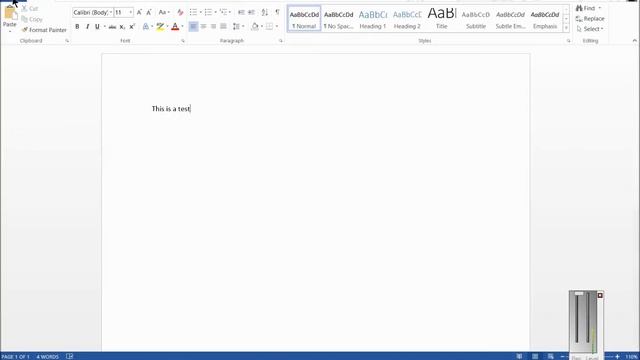Apply superscript formatting

(132, 27)
